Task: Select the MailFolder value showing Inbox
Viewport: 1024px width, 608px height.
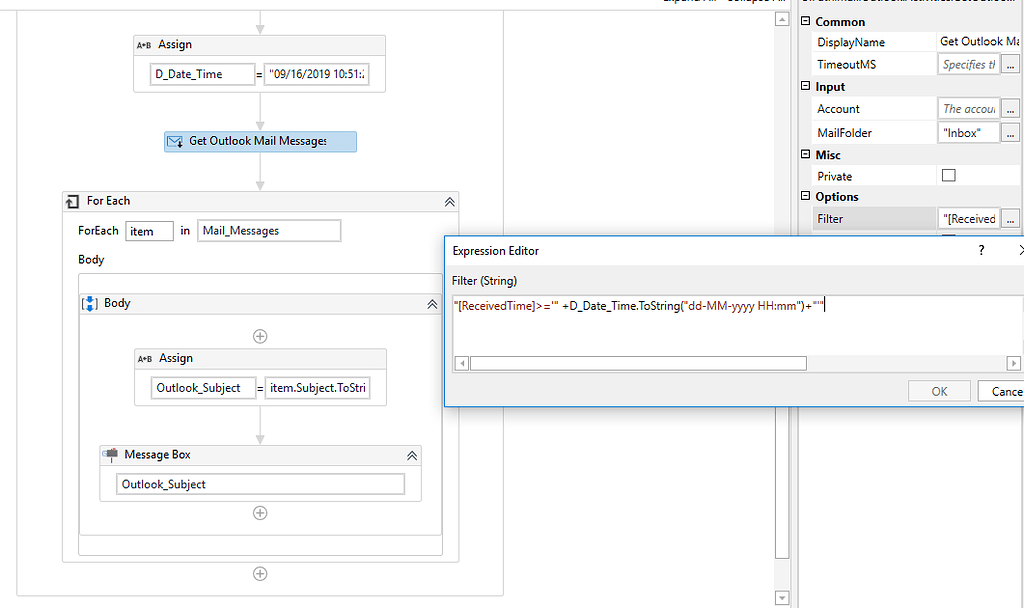Action: [968, 132]
